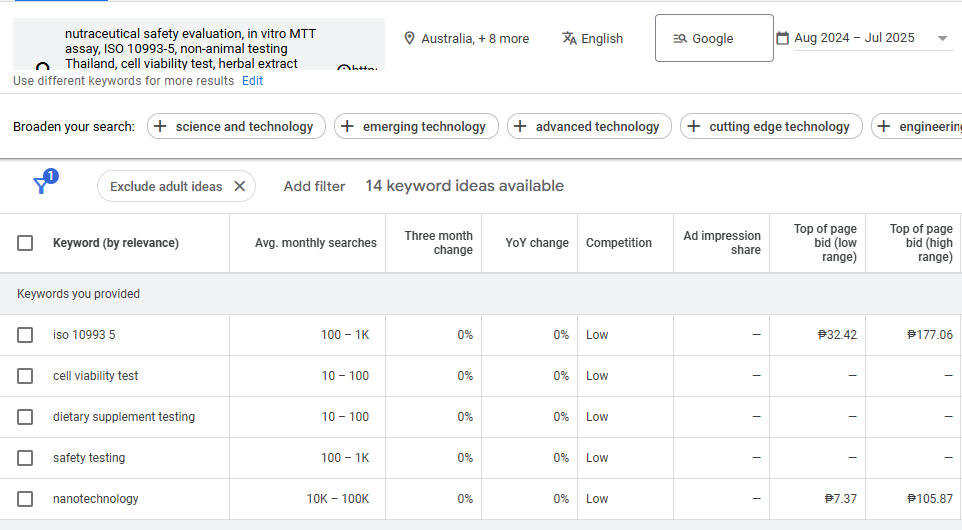The height and width of the screenshot is (530, 962).
Task: Add 'emerging technology' suggestion chip
Action: point(415,126)
